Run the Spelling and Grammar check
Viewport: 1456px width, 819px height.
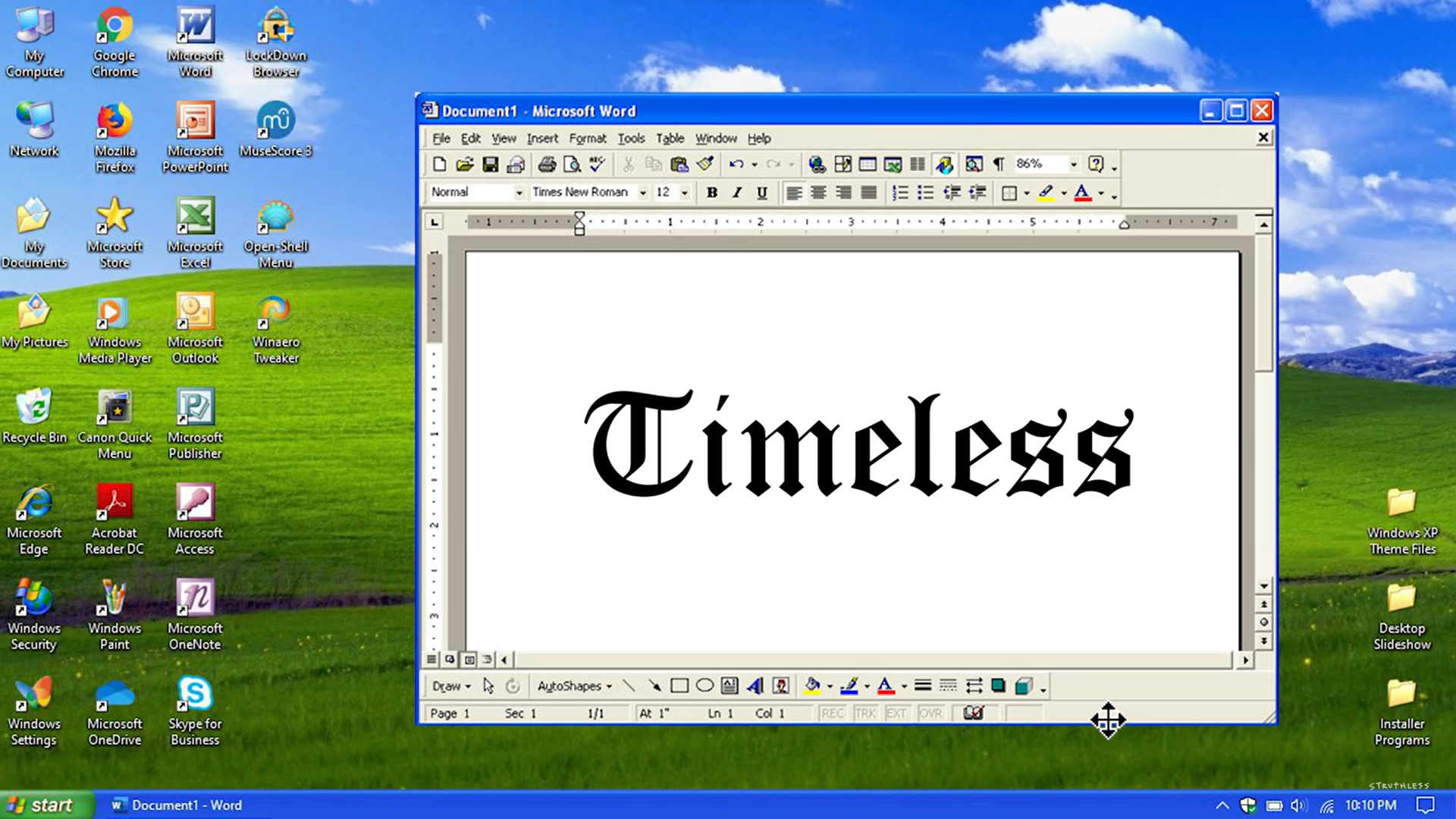[598, 164]
